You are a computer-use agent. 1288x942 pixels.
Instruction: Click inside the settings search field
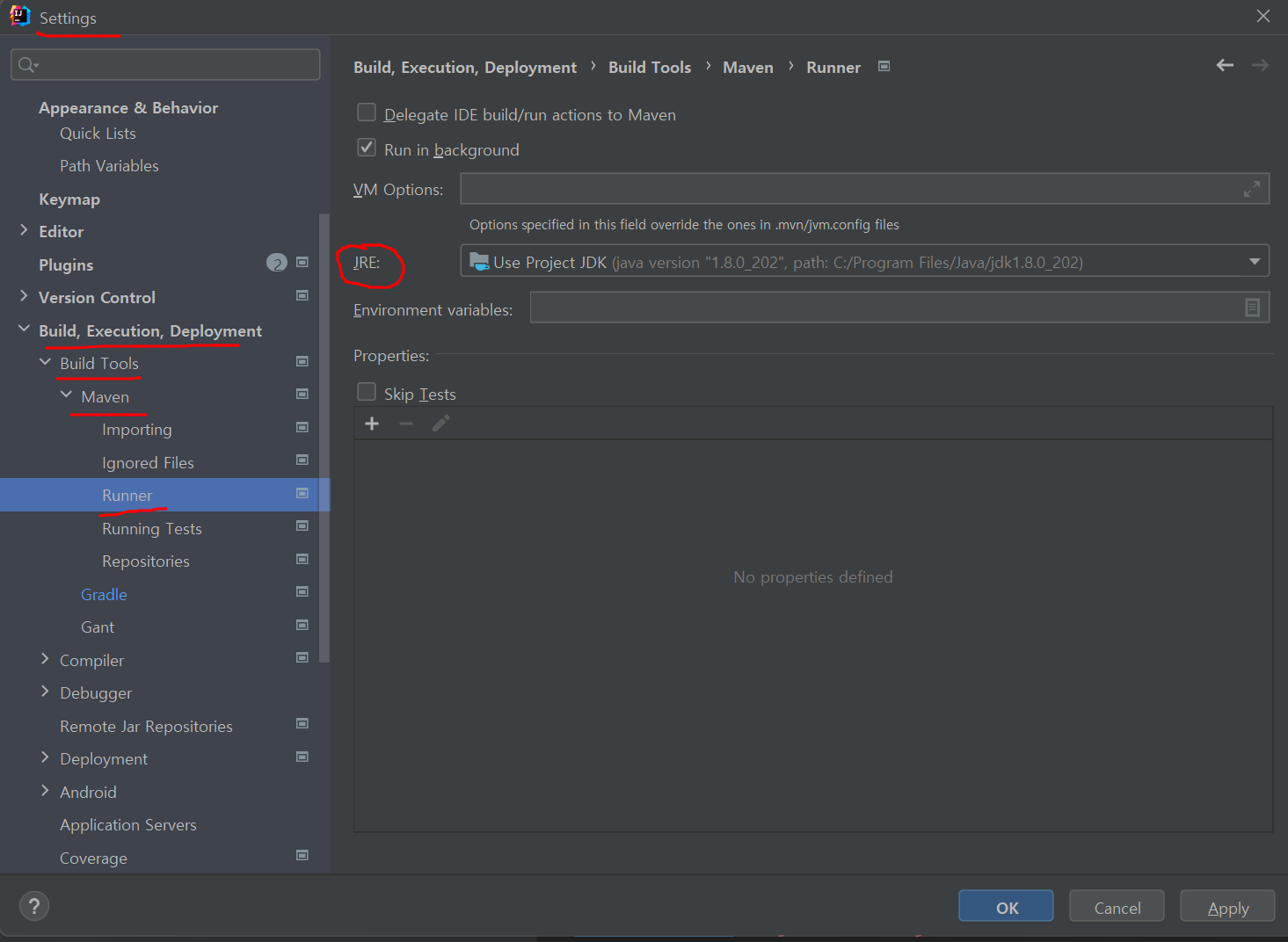165,65
